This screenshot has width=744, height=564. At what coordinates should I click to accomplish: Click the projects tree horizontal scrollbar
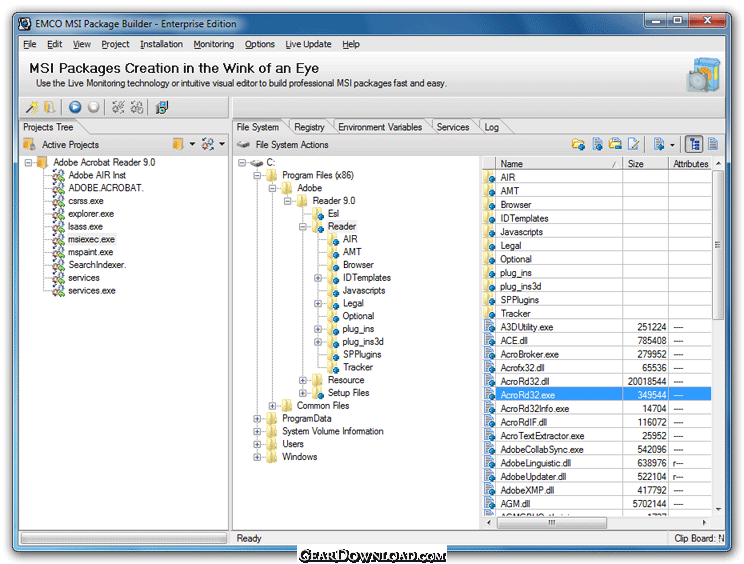coord(123,538)
